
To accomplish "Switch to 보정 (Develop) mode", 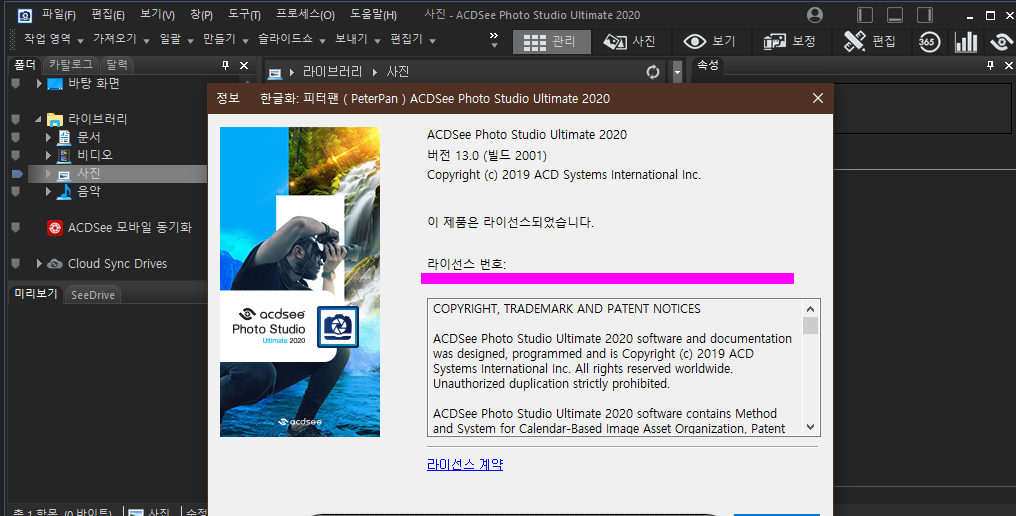I will (x=790, y=42).
